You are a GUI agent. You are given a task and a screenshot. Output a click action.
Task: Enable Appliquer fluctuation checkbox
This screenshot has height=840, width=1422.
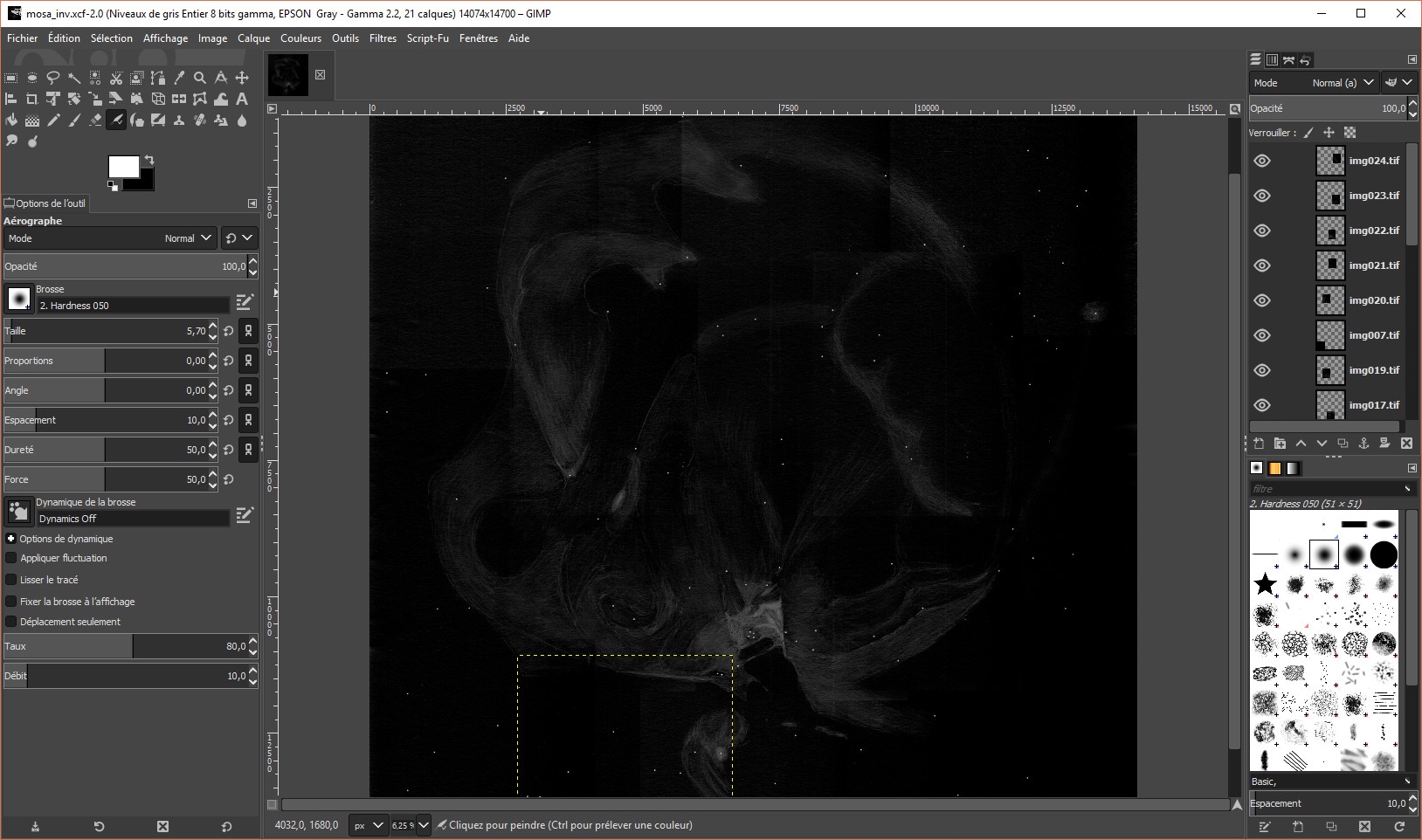11,558
